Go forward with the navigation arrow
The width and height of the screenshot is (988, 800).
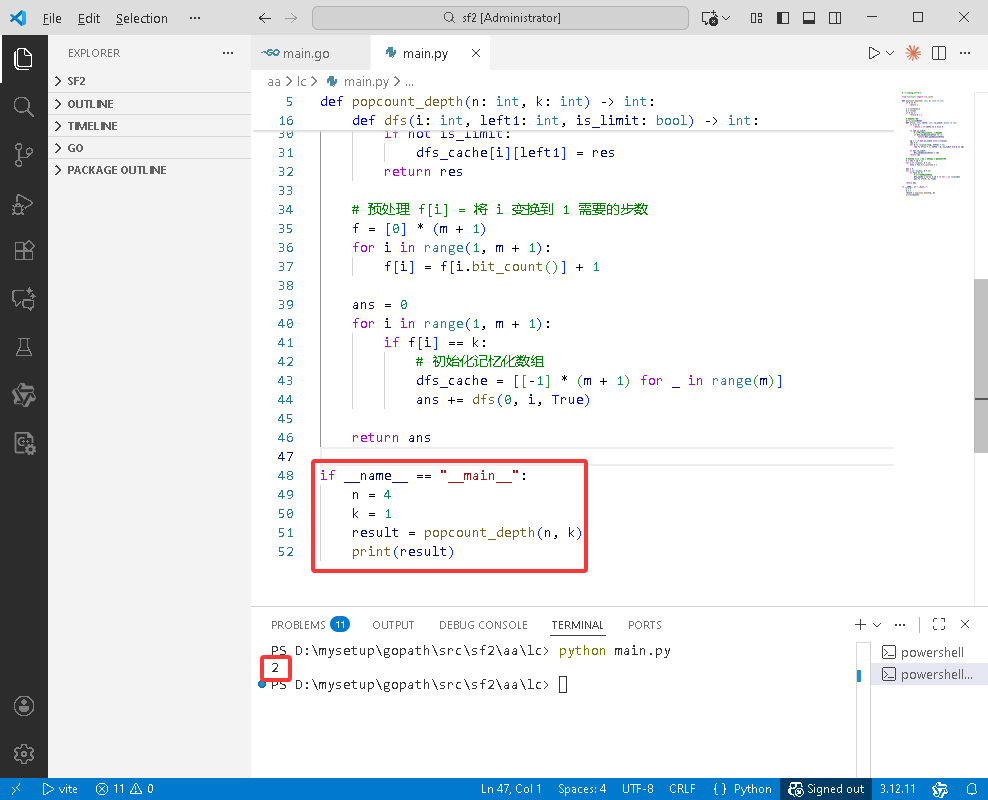coord(290,18)
